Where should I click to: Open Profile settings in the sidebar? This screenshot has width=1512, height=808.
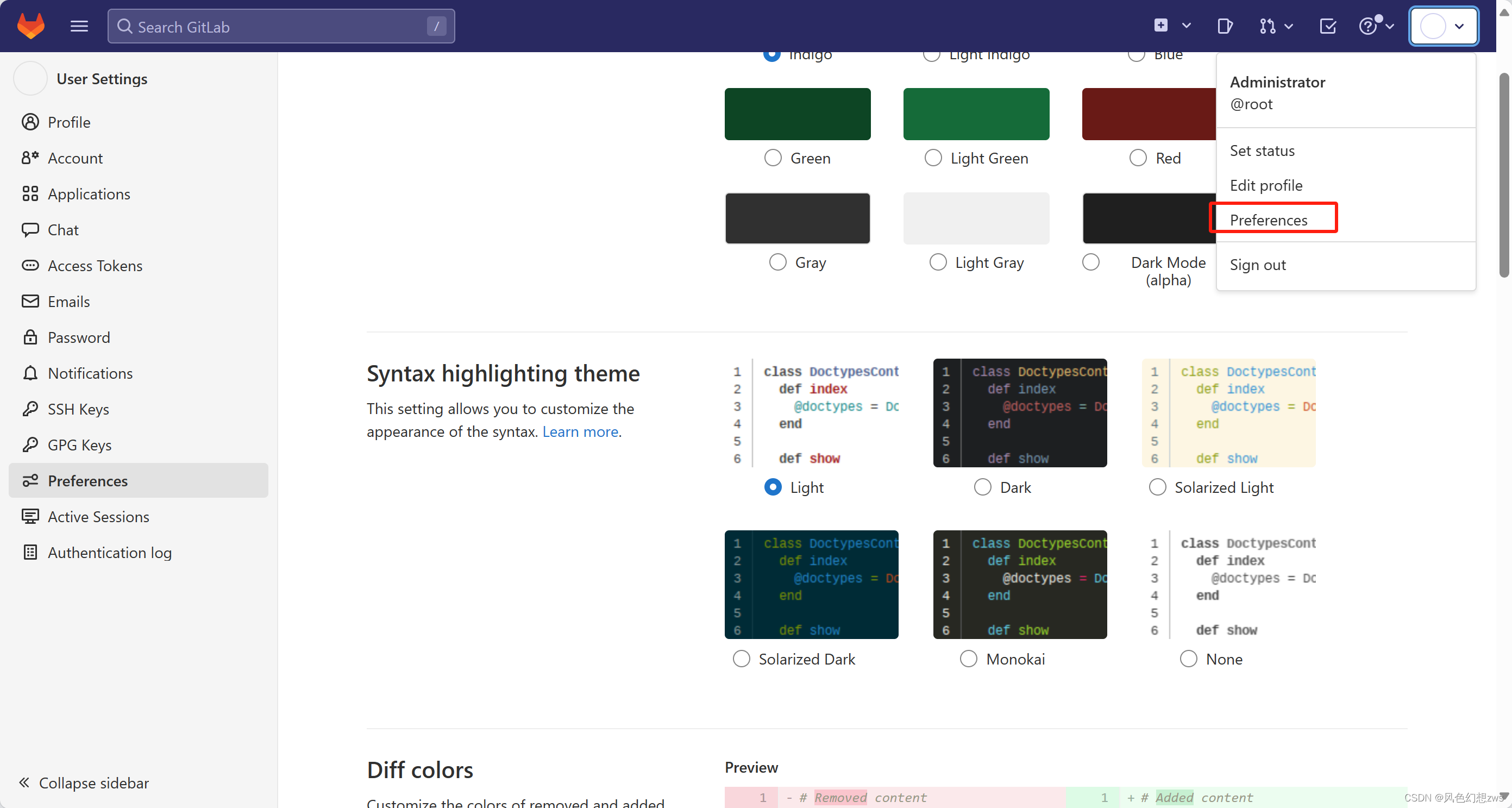coord(68,122)
